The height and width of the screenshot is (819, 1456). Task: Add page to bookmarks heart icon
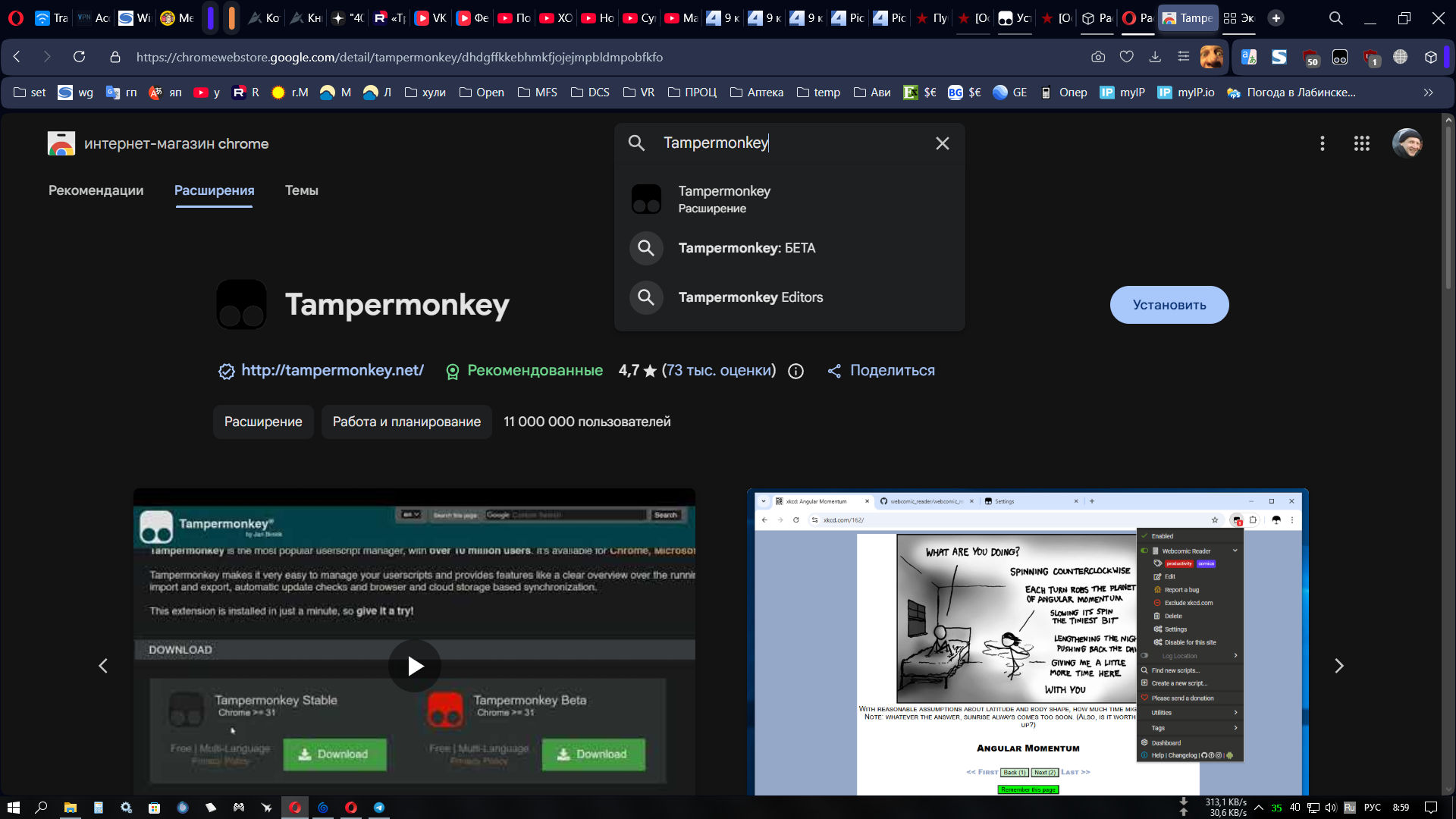pyautogui.click(x=1127, y=57)
